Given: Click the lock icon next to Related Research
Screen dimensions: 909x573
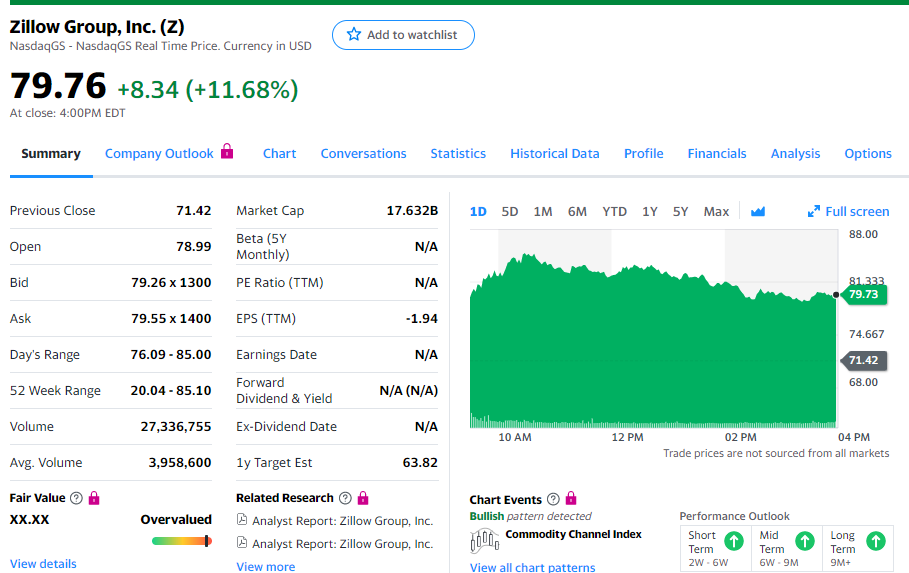Looking at the screenshot, I should click(363, 498).
